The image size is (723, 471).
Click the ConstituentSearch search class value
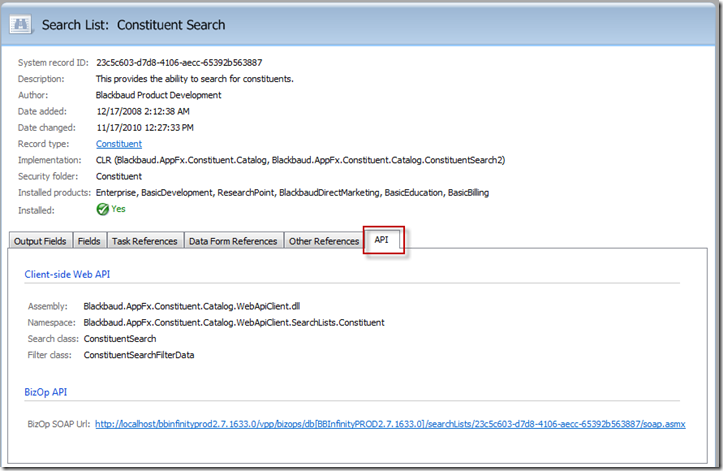120,338
